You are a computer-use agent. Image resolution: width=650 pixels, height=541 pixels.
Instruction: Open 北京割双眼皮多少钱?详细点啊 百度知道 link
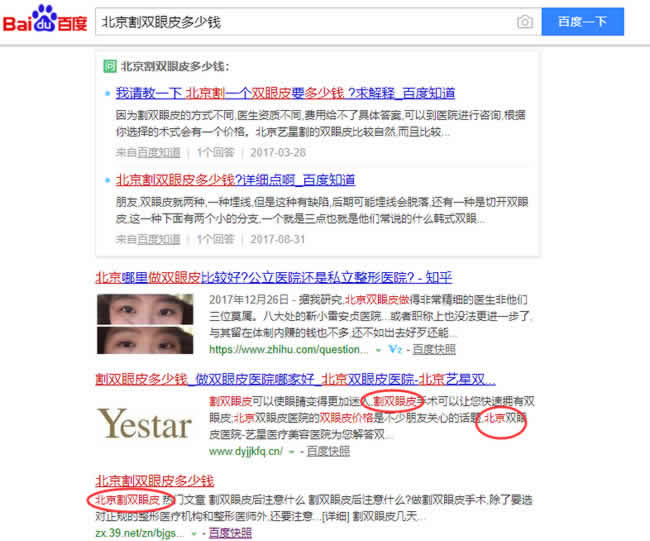(x=235, y=180)
